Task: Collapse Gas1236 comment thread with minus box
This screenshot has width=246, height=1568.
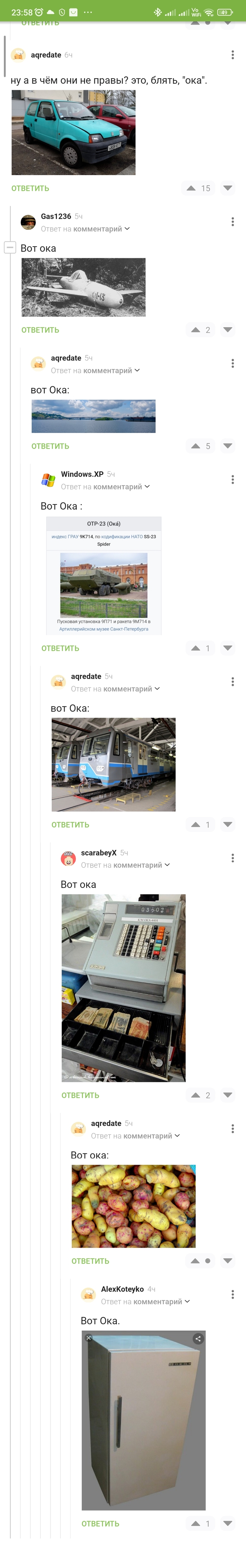Action: coord(10,247)
